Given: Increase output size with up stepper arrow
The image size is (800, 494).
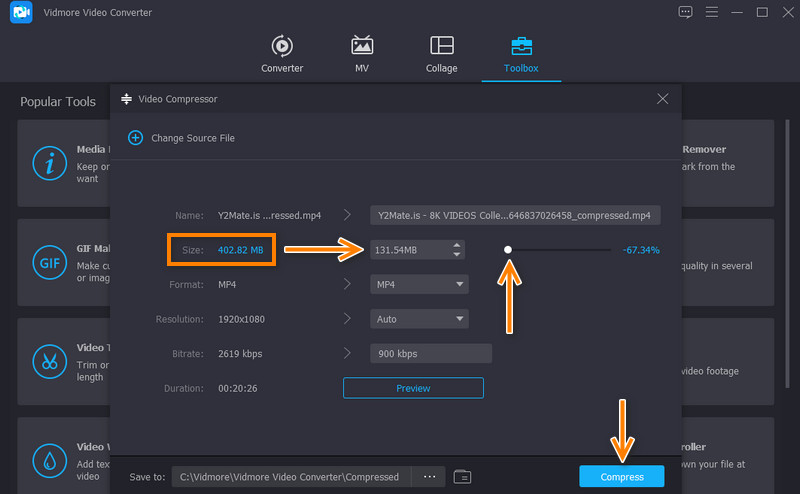Looking at the screenshot, I should pyautogui.click(x=457, y=245).
